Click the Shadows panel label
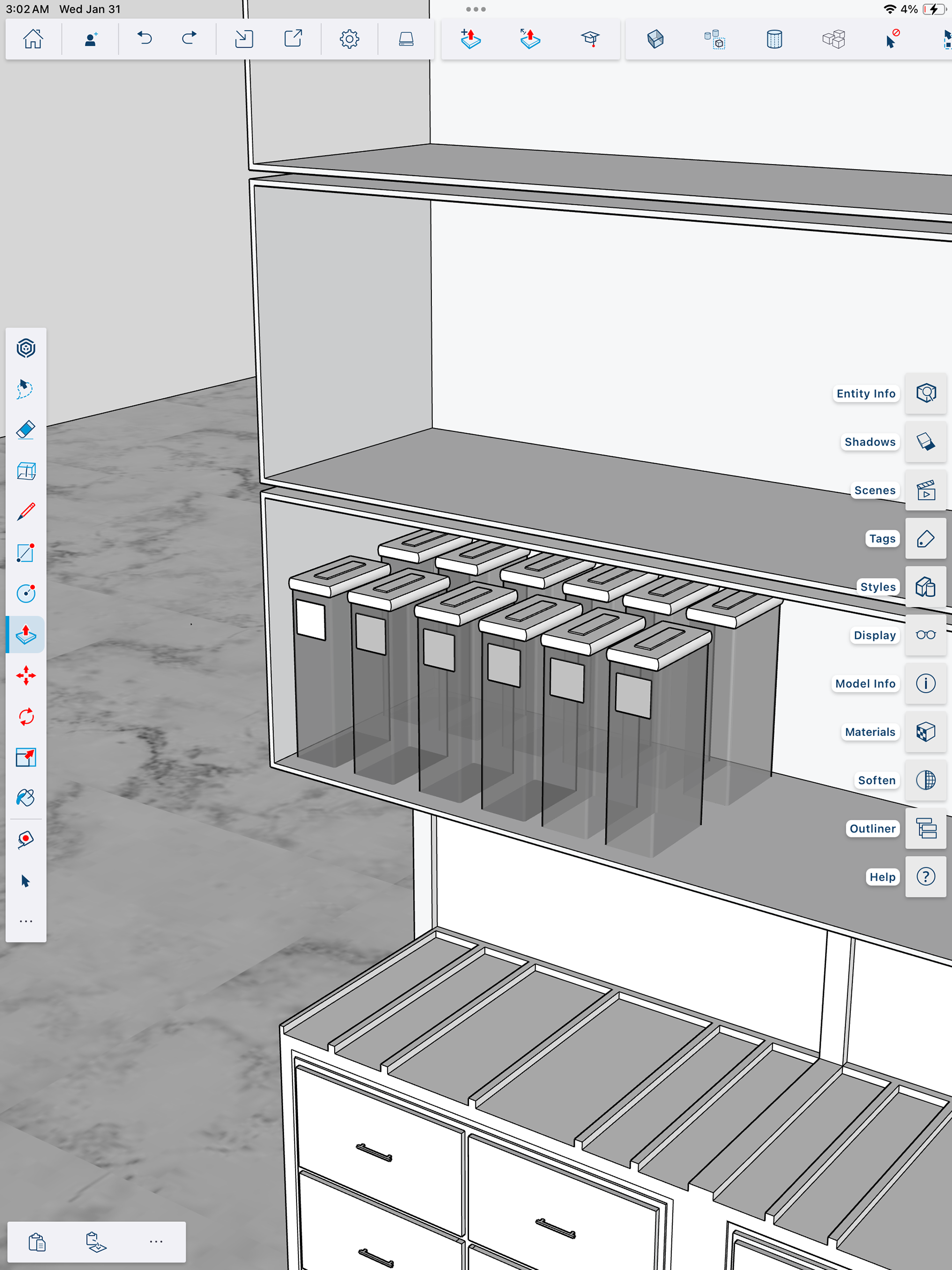 click(x=869, y=442)
